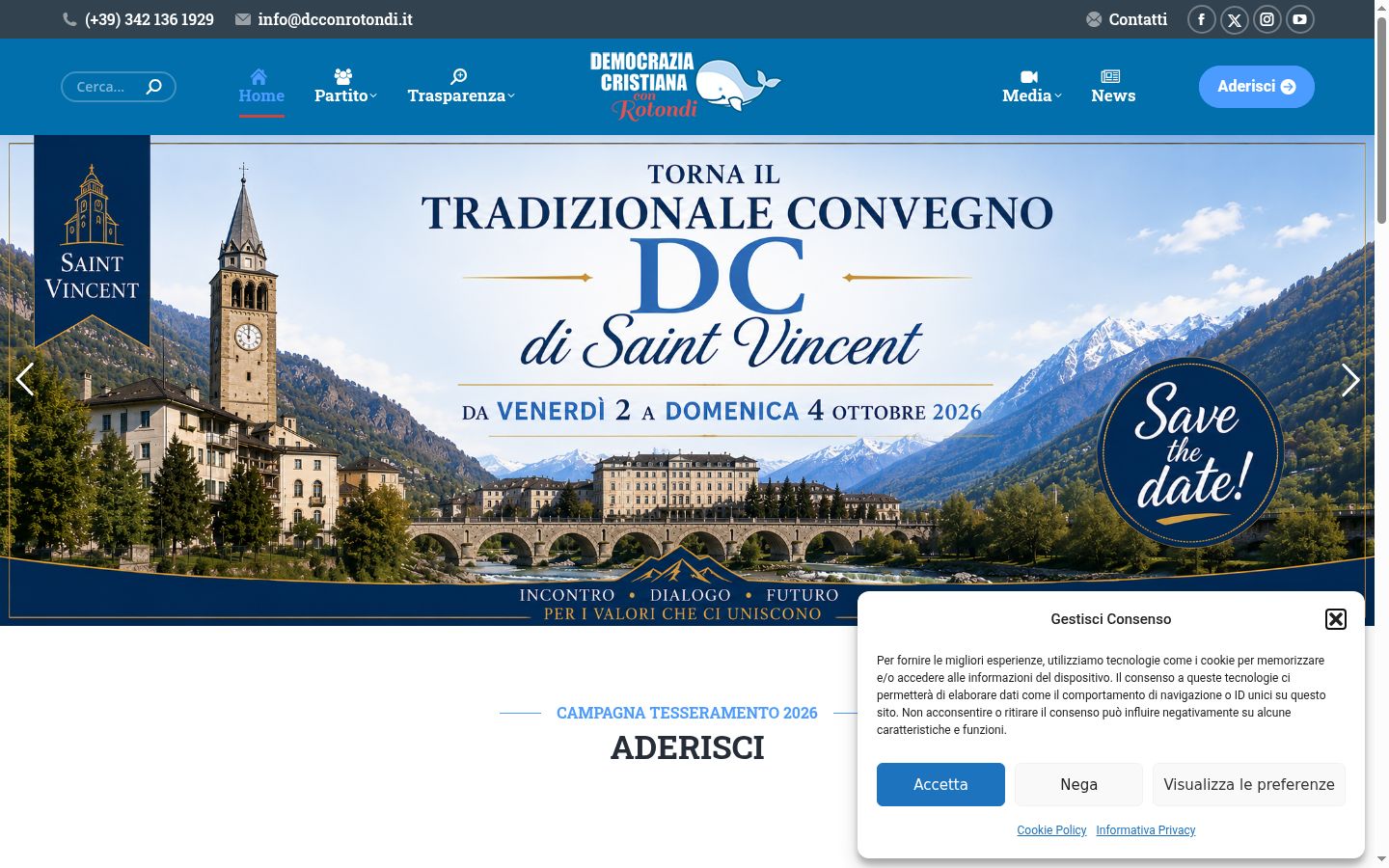This screenshot has height=868, width=1389.
Task: Click the Aderisci button in header
Action: point(1256,87)
